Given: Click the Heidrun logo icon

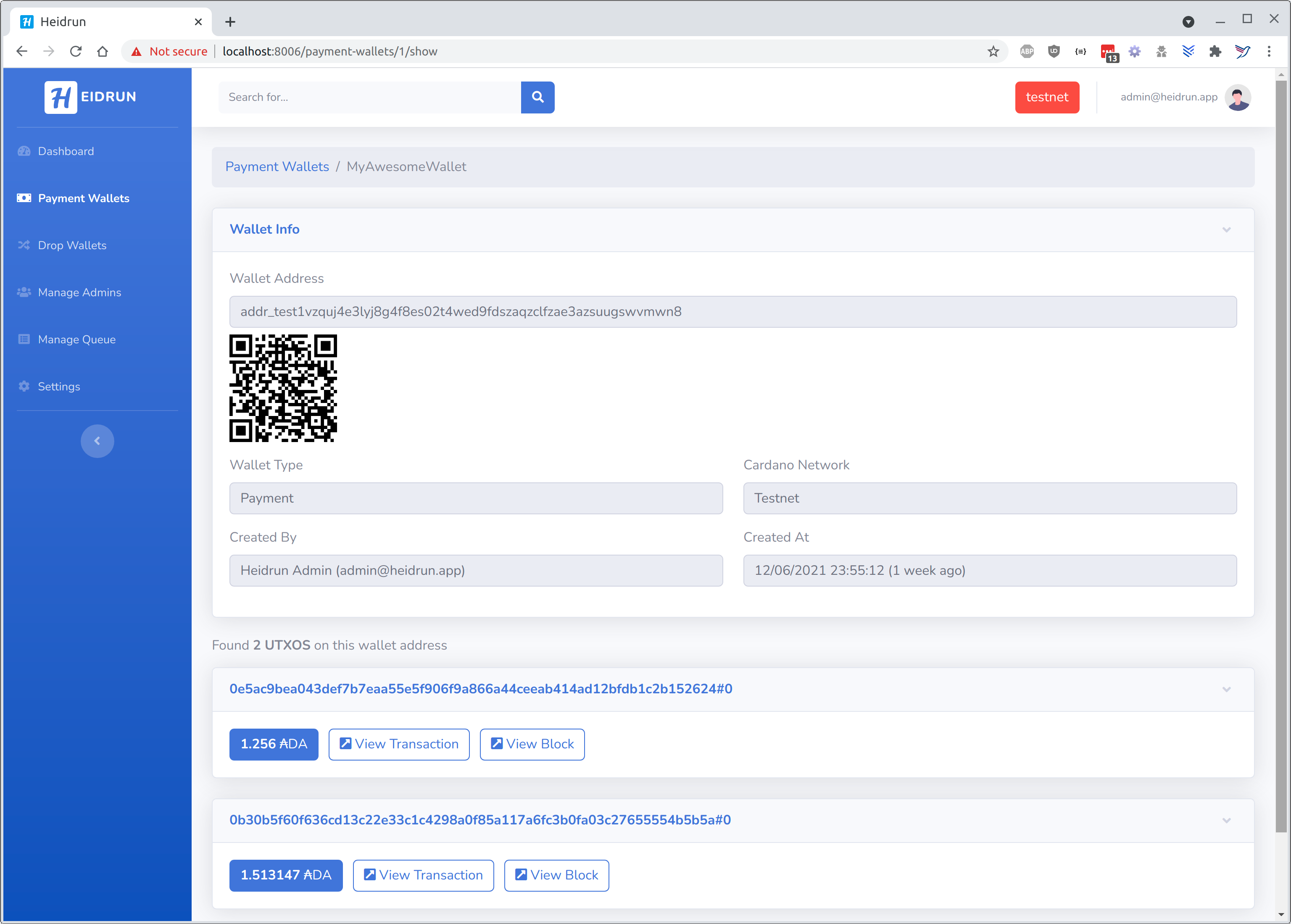Looking at the screenshot, I should tap(61, 97).
